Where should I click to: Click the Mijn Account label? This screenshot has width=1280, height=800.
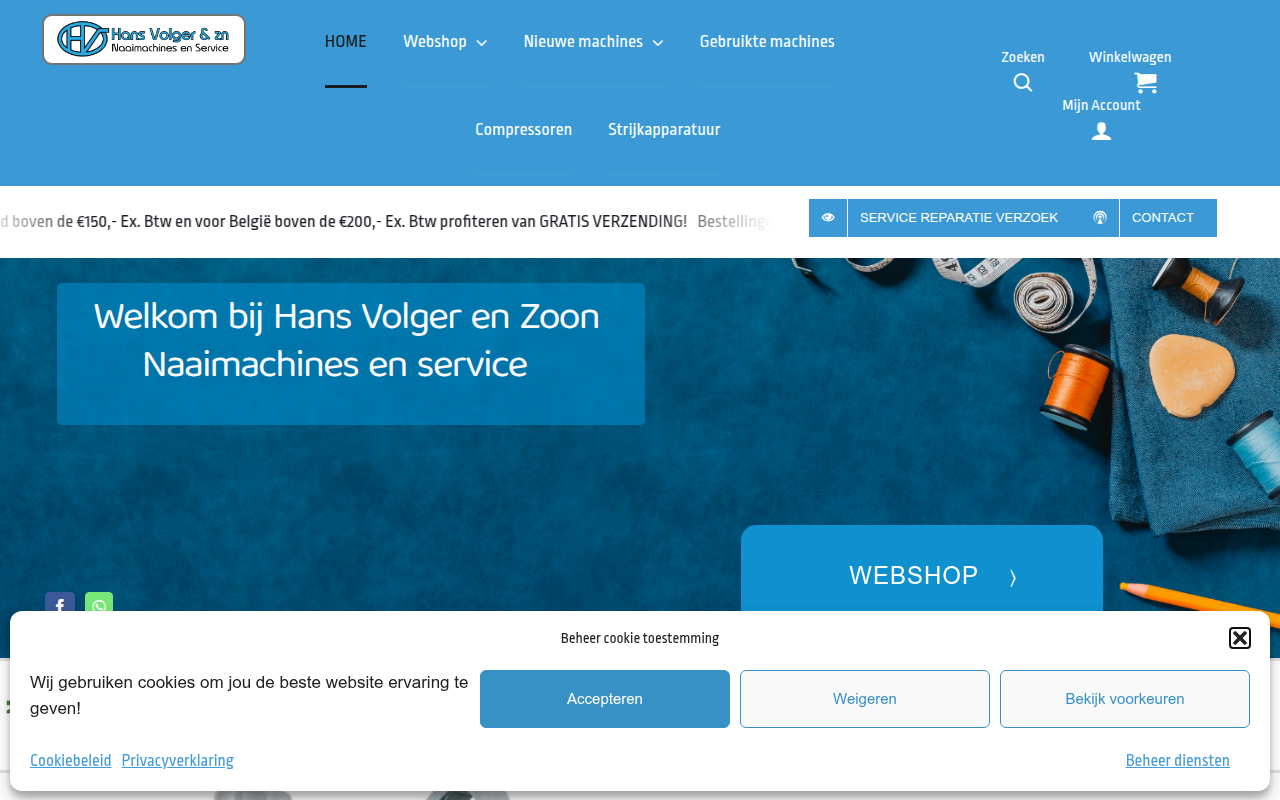pyautogui.click(x=1101, y=105)
